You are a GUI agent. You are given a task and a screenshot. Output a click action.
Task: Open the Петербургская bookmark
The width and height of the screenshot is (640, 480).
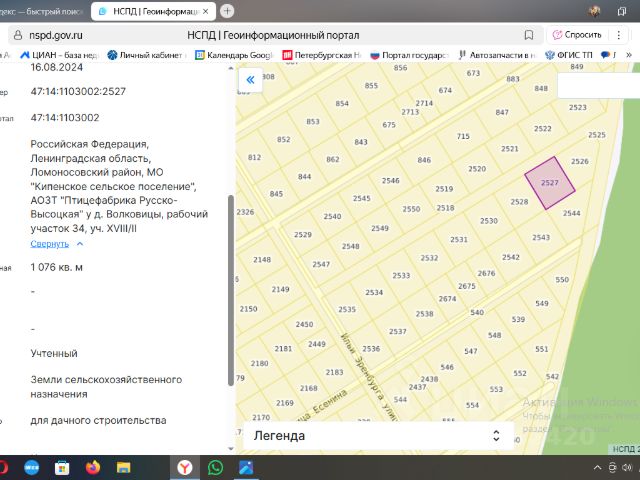[x=322, y=55]
